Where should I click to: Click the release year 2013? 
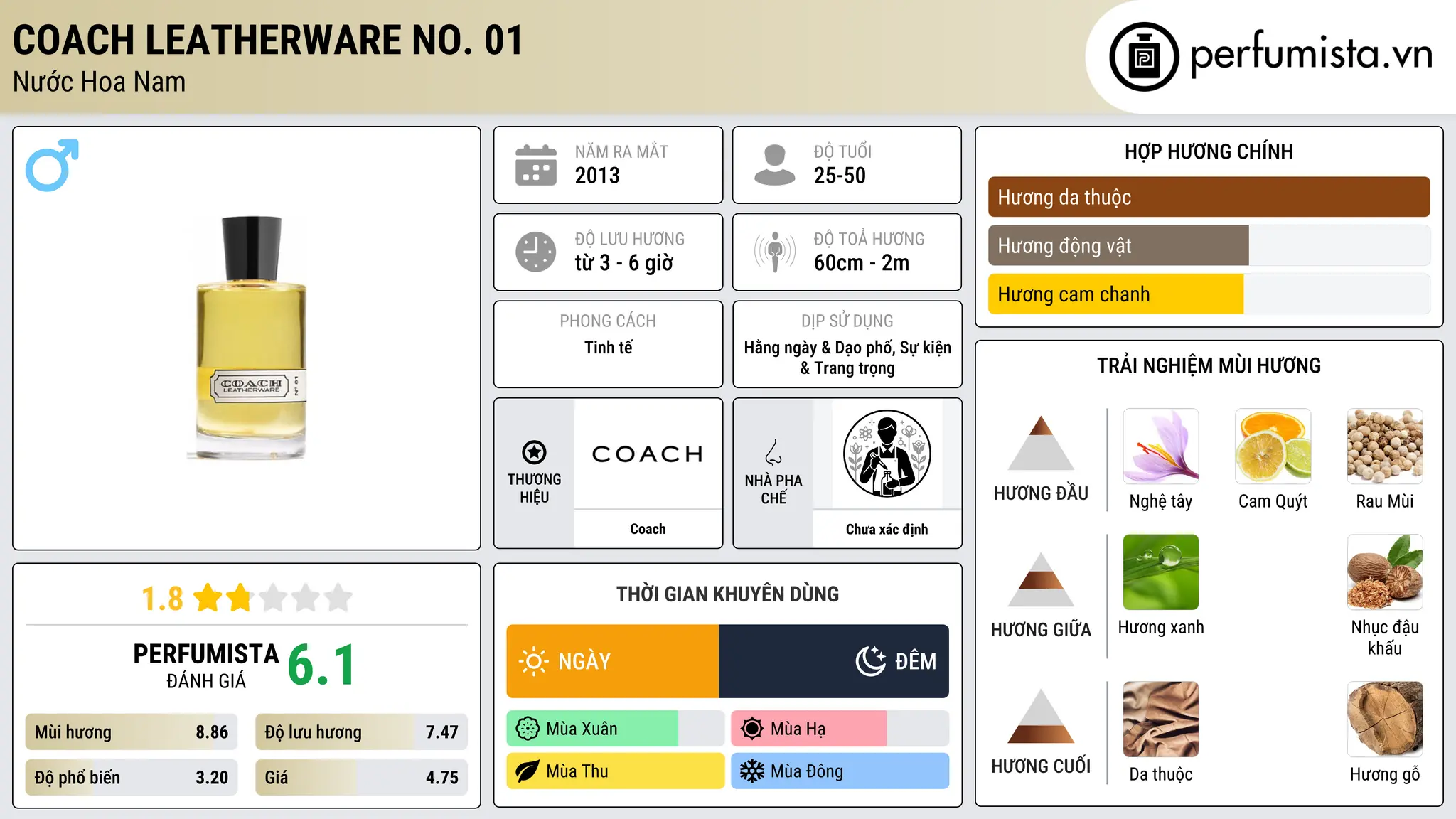click(597, 176)
